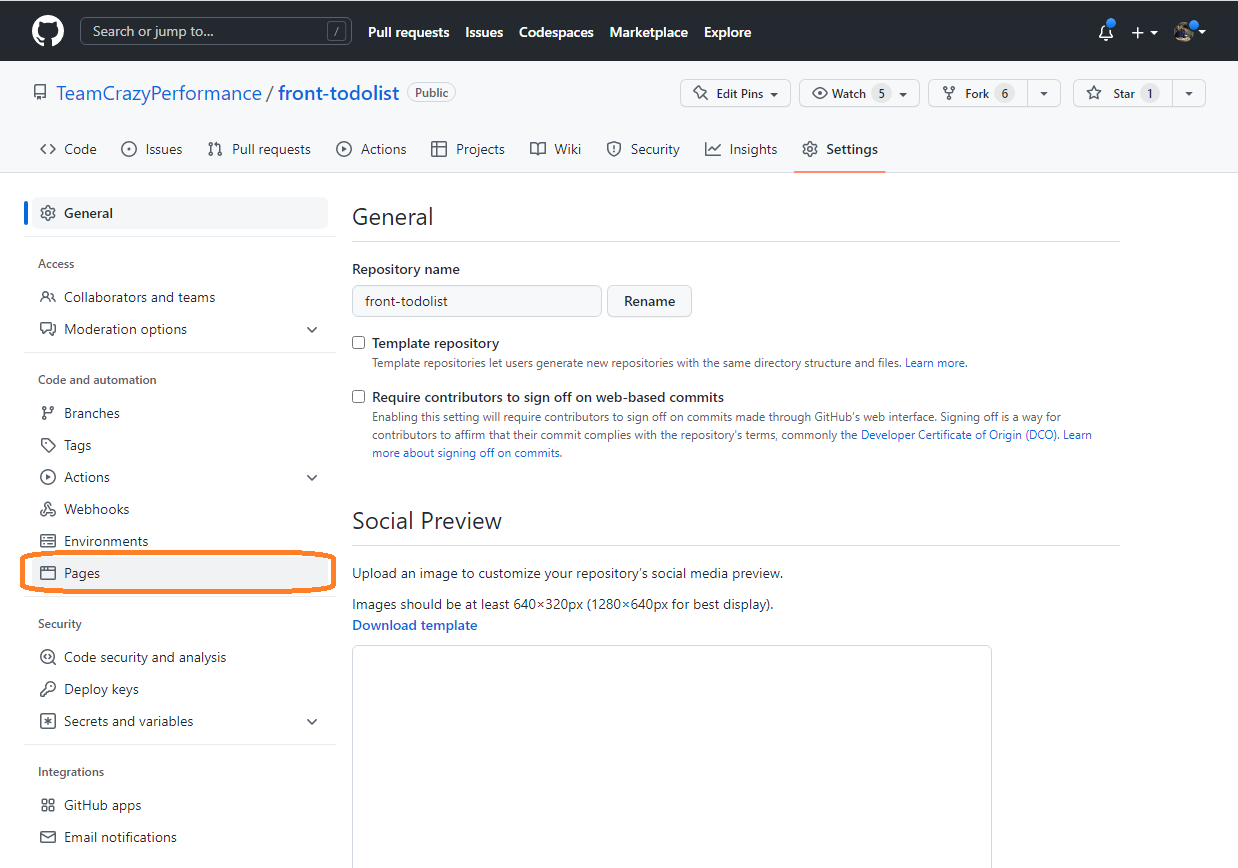Image resolution: width=1238 pixels, height=868 pixels.
Task: Open the front-todolist repository link
Action: coord(339,93)
